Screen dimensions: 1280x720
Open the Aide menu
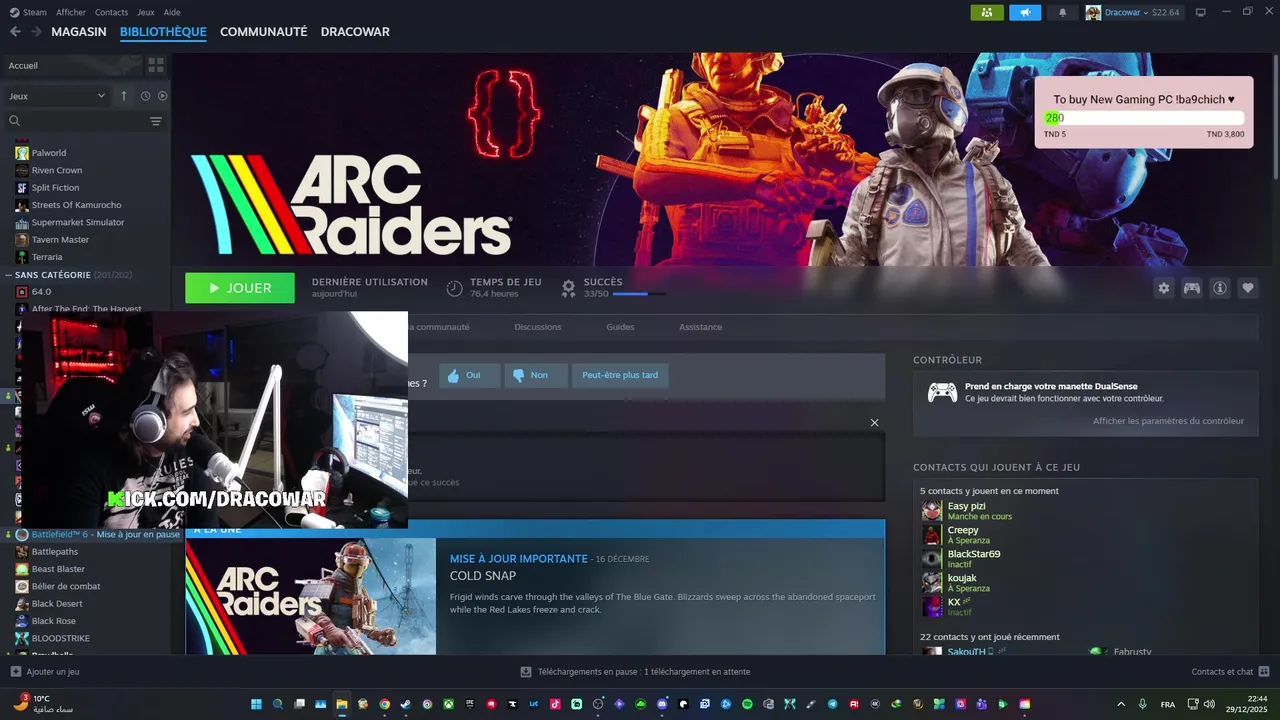click(x=172, y=12)
